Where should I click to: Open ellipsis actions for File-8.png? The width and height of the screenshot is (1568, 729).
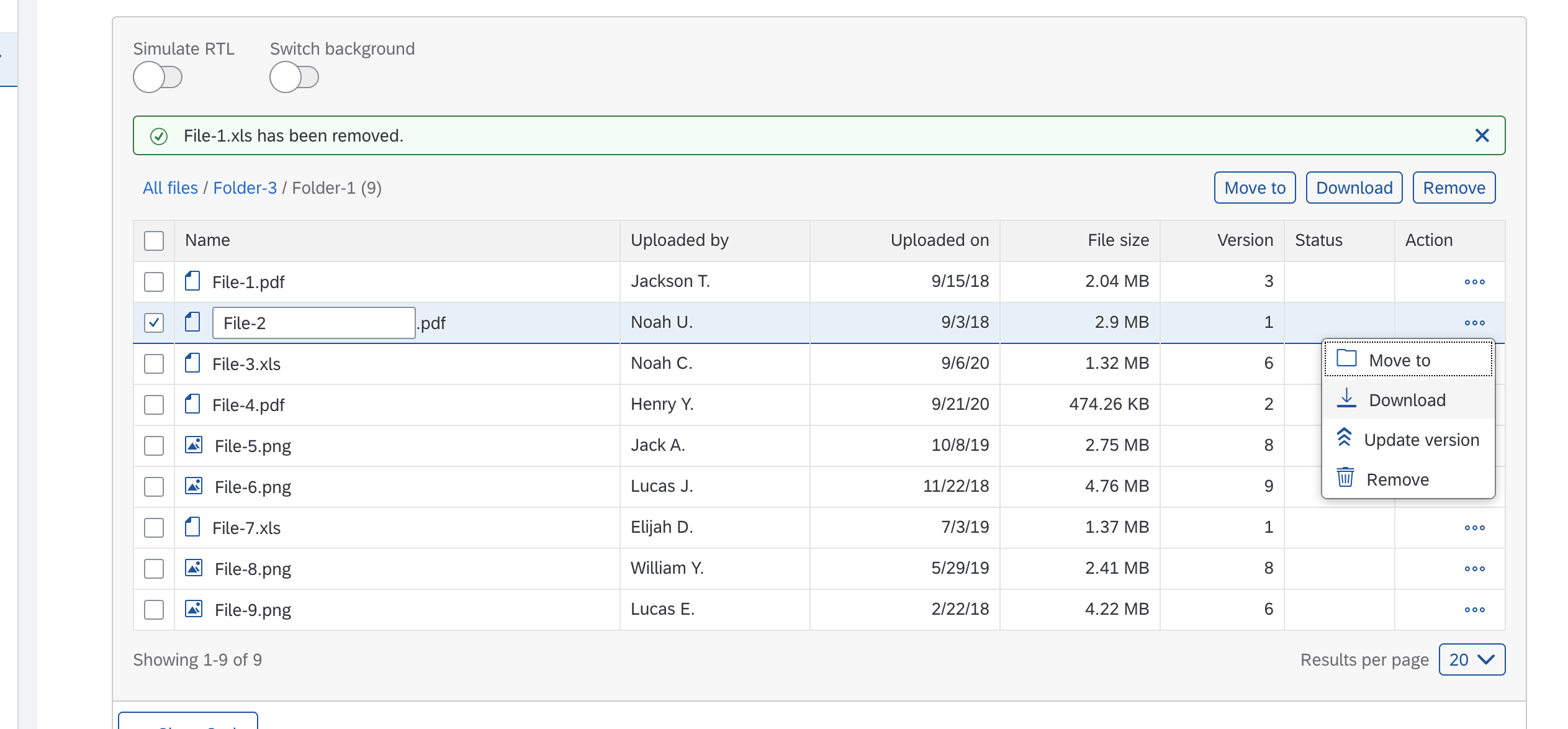[1474, 569]
